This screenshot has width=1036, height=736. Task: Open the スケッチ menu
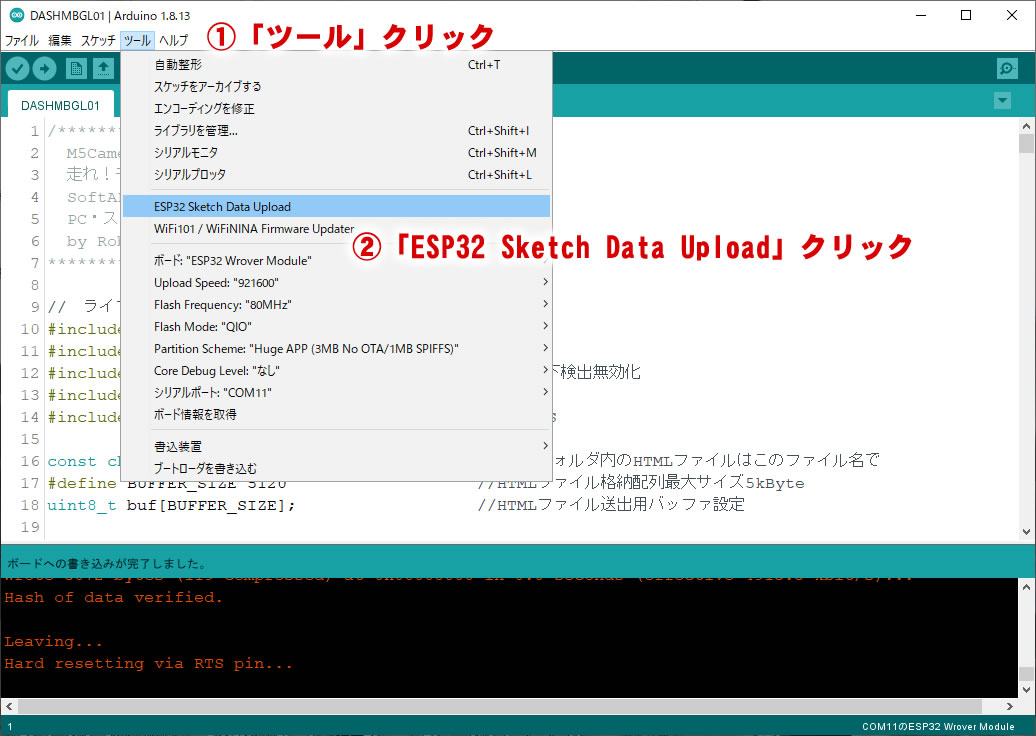[98, 40]
